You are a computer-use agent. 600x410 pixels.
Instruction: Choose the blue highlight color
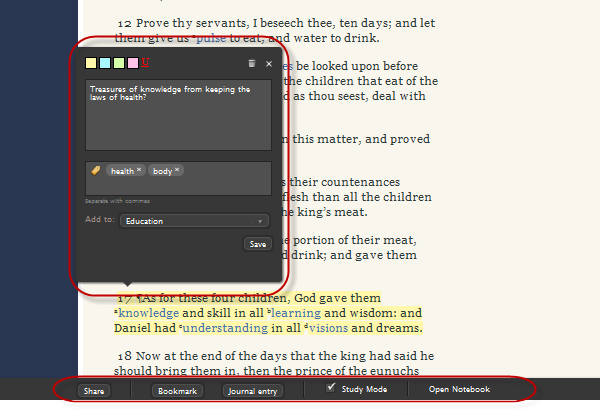pos(105,63)
